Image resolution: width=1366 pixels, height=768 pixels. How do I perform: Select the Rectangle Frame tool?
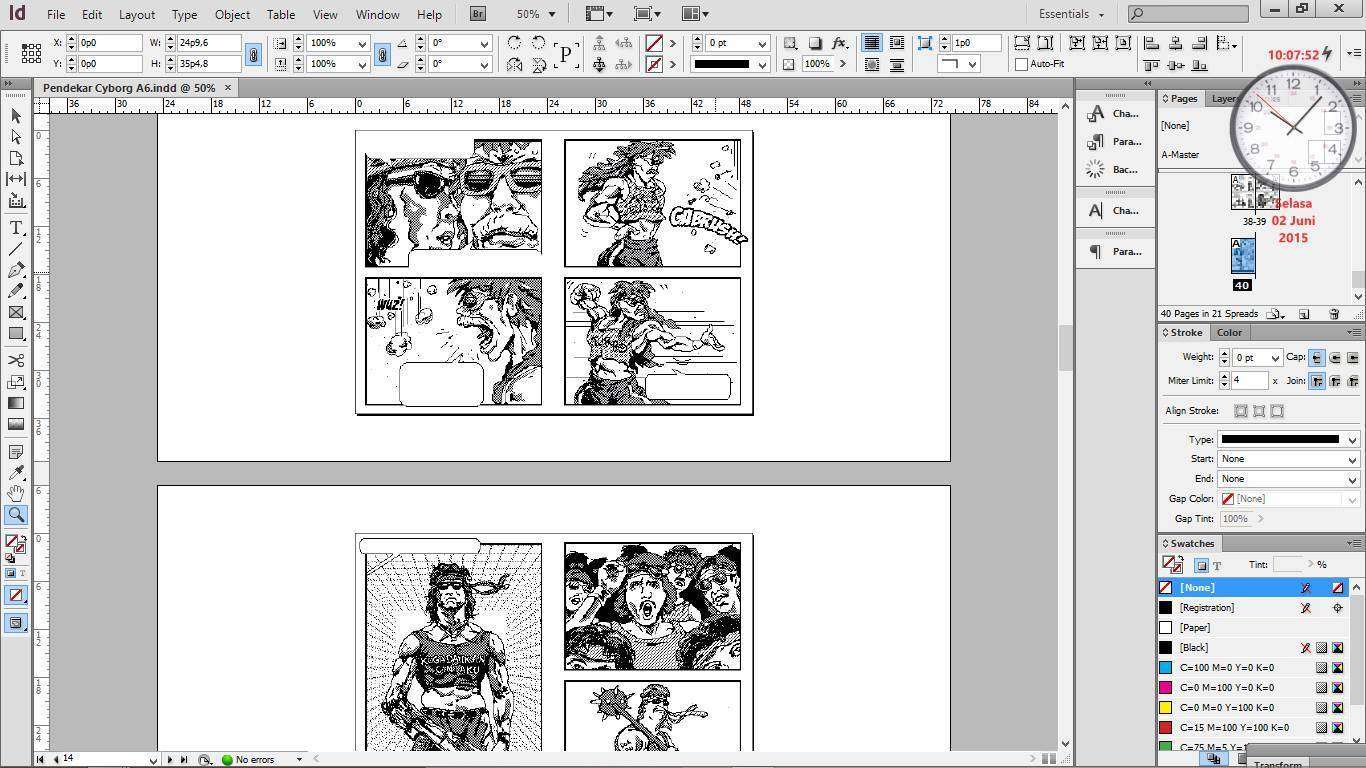pyautogui.click(x=16, y=313)
